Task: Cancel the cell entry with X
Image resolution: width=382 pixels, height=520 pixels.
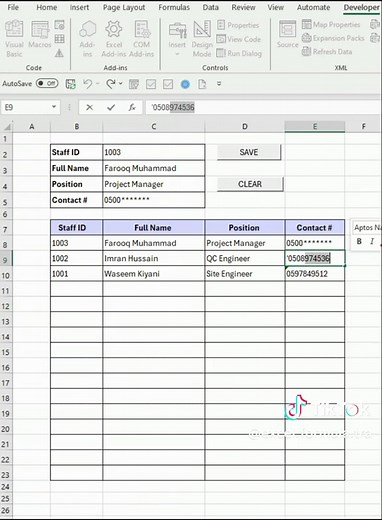Action: coord(89,107)
